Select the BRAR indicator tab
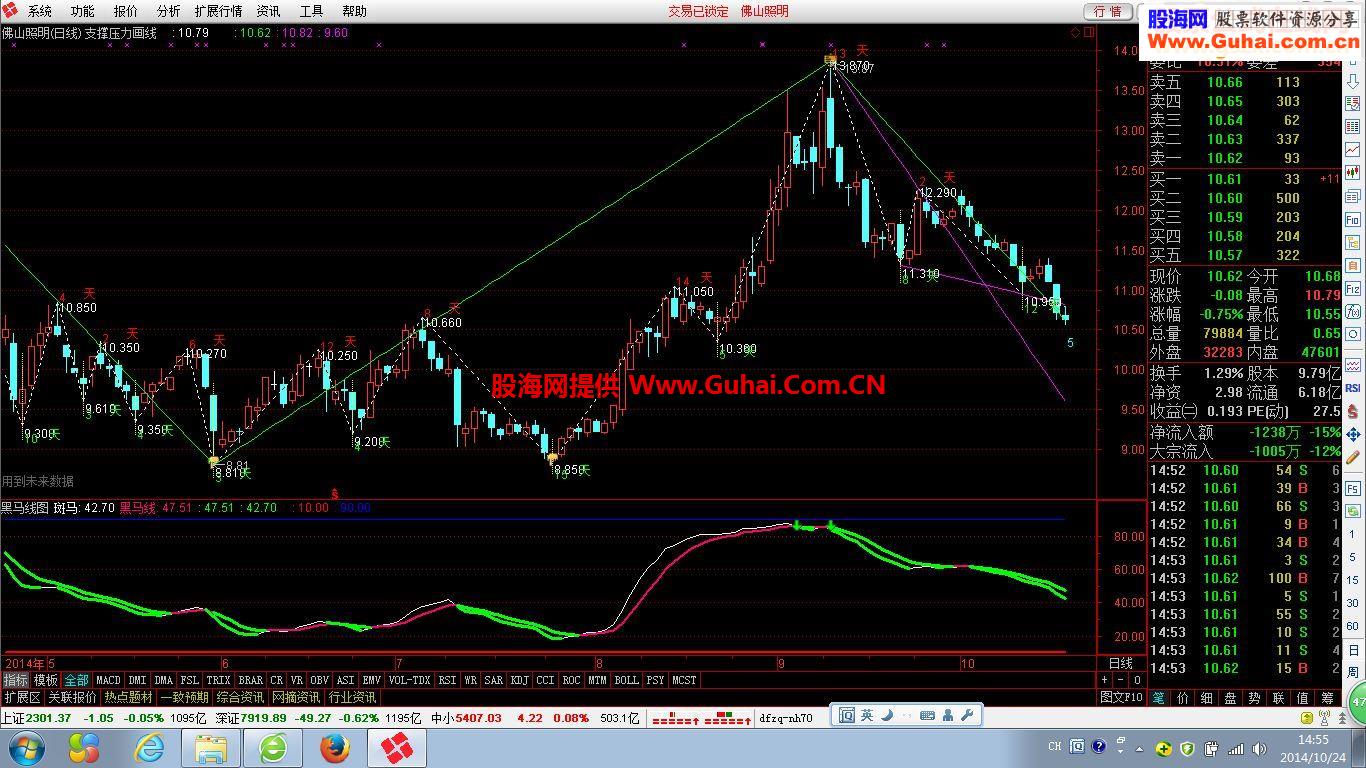The height and width of the screenshot is (768, 1366). (251, 680)
